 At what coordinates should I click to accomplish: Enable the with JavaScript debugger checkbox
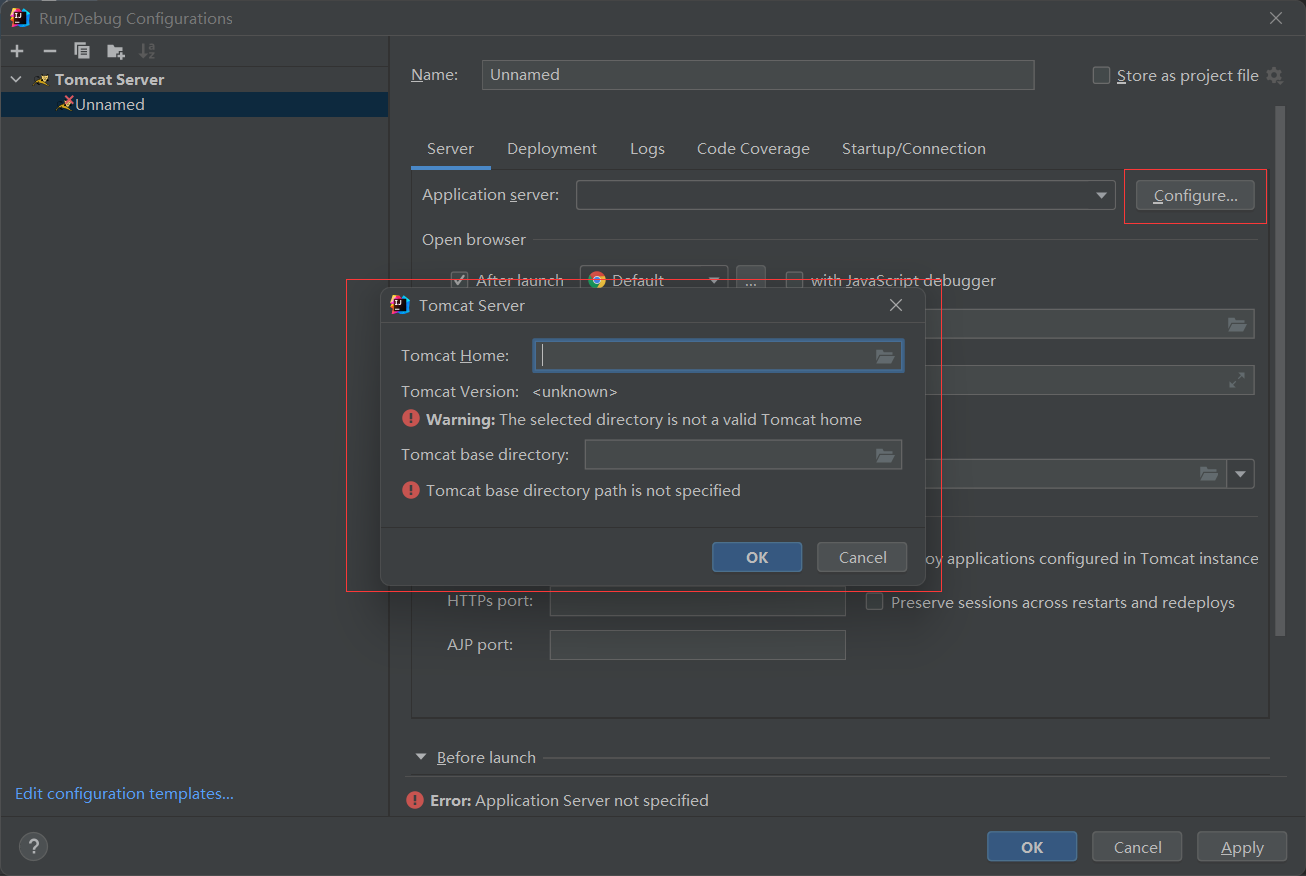point(795,280)
